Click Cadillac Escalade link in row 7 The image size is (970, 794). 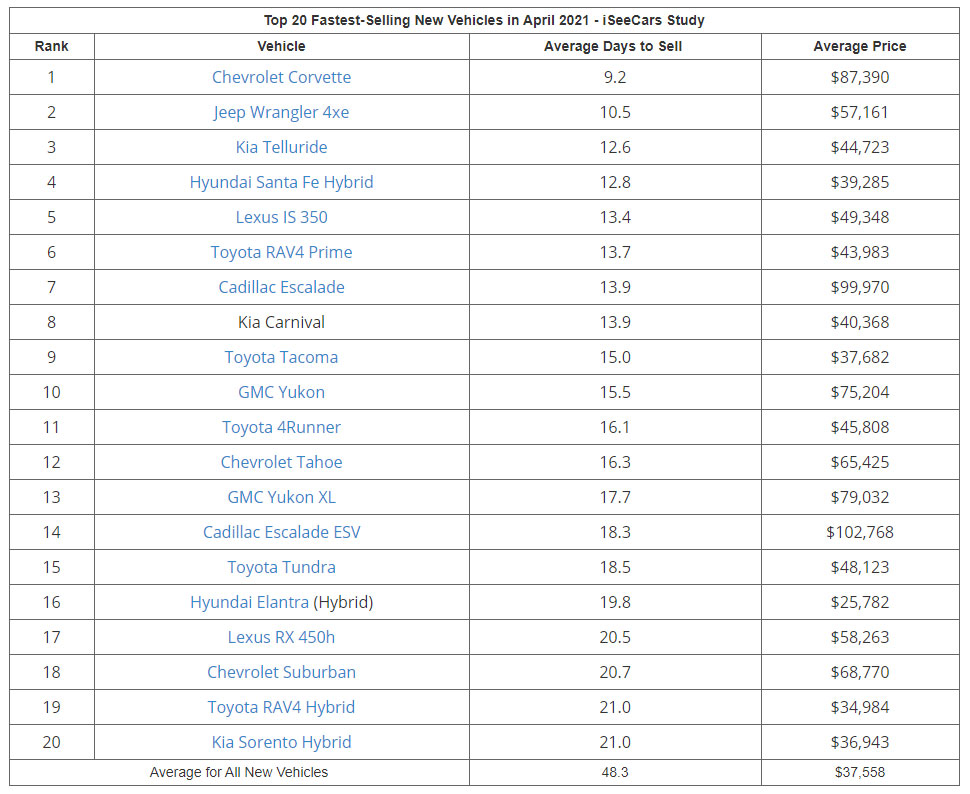point(281,287)
